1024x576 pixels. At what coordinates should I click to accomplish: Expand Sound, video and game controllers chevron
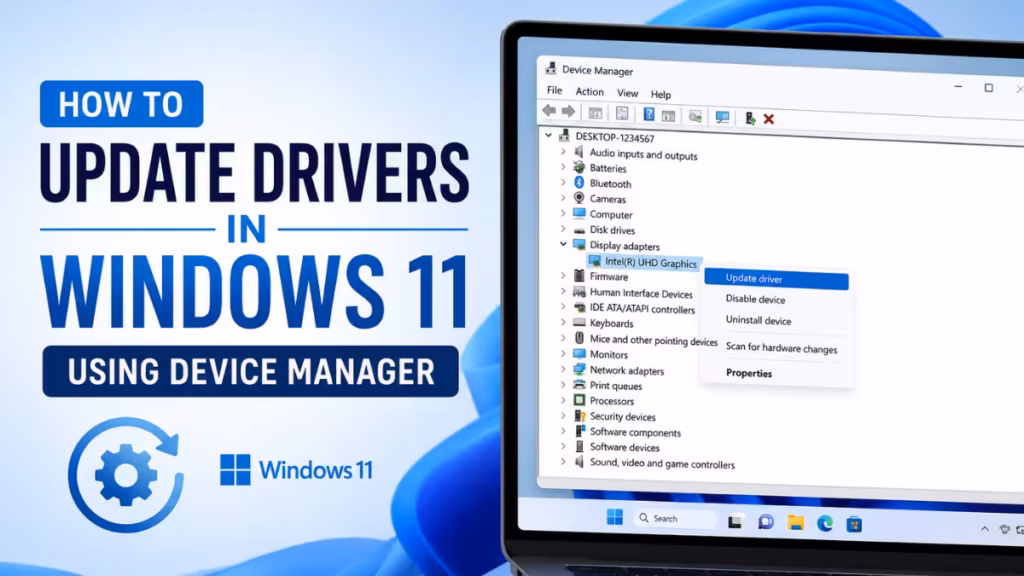point(563,462)
